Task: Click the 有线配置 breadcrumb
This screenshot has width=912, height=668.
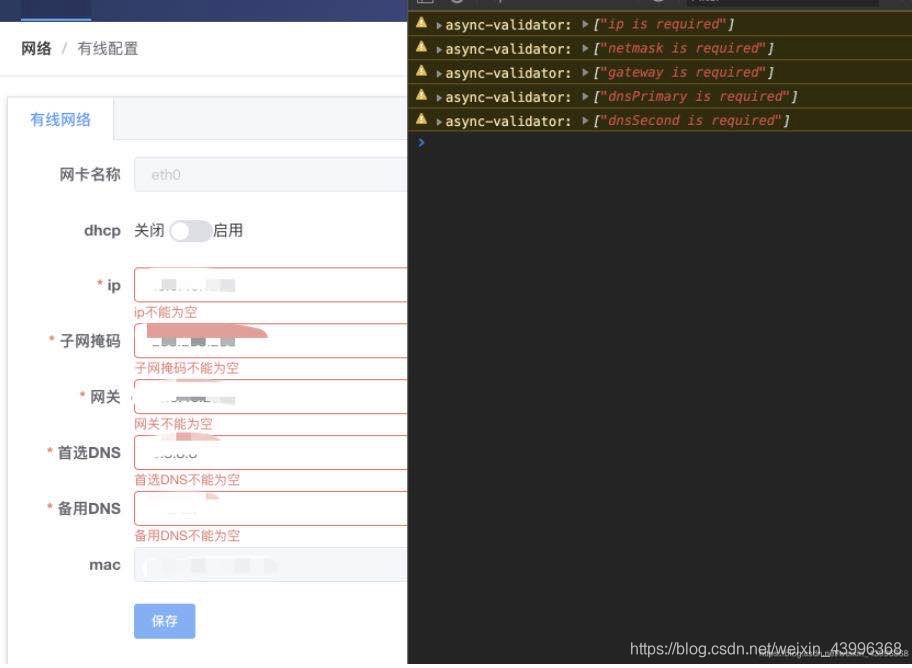Action: click(x=108, y=48)
